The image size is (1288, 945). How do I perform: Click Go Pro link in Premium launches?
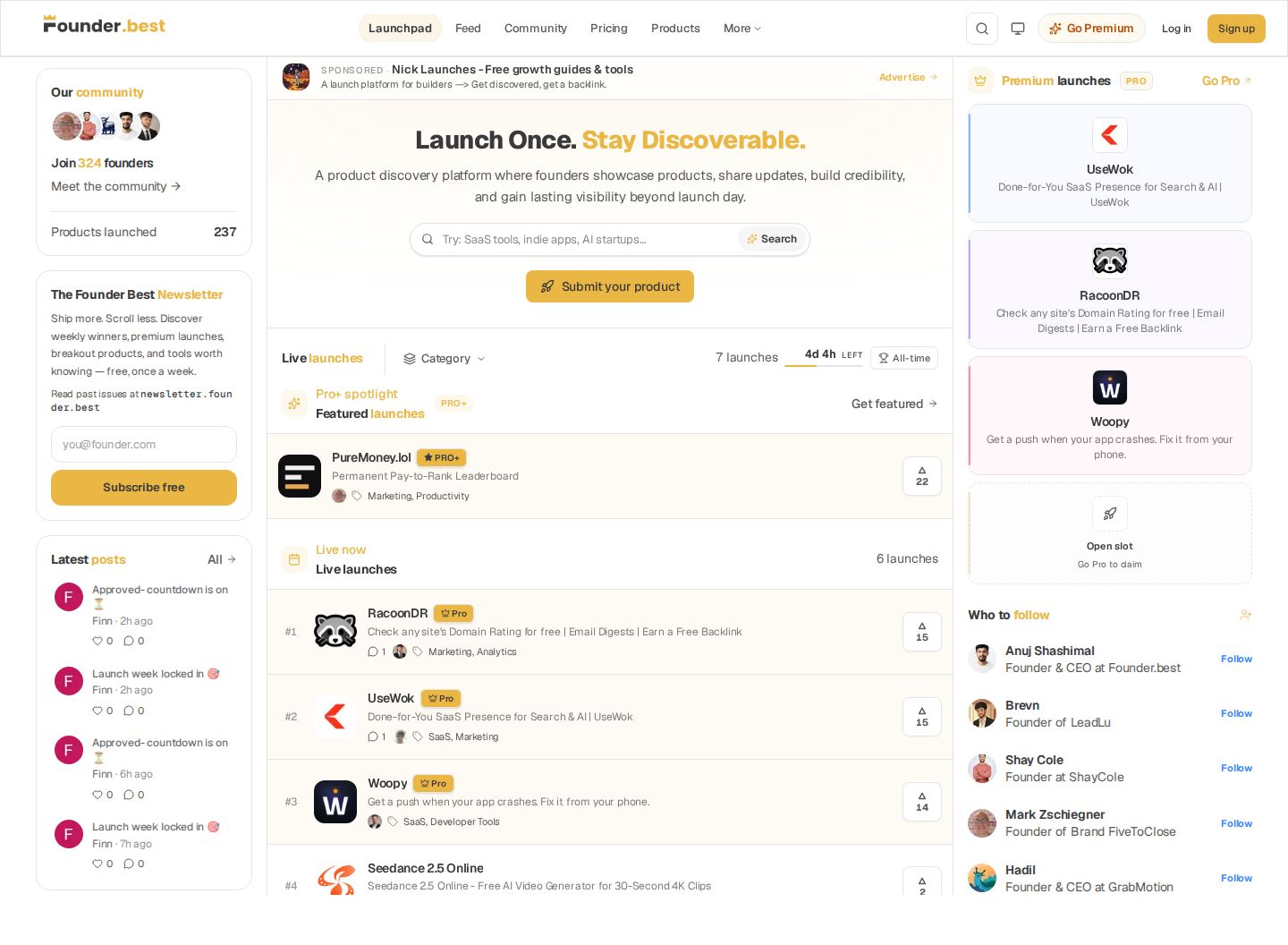click(x=1227, y=81)
